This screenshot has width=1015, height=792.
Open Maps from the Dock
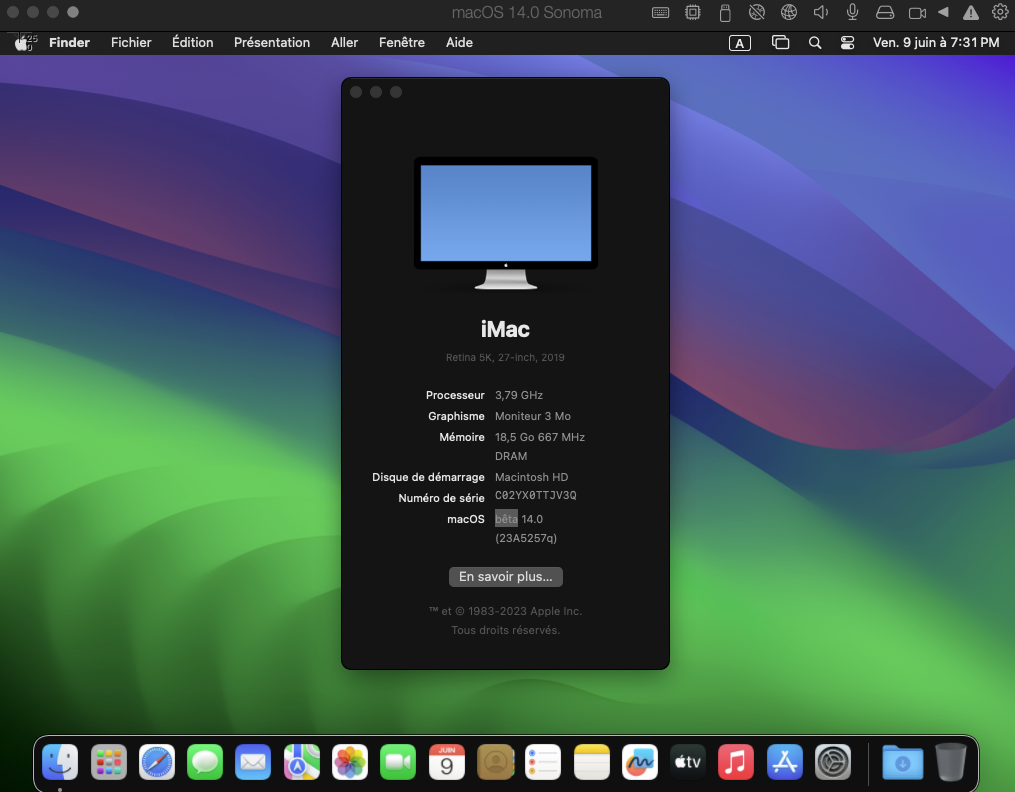tap(302, 762)
